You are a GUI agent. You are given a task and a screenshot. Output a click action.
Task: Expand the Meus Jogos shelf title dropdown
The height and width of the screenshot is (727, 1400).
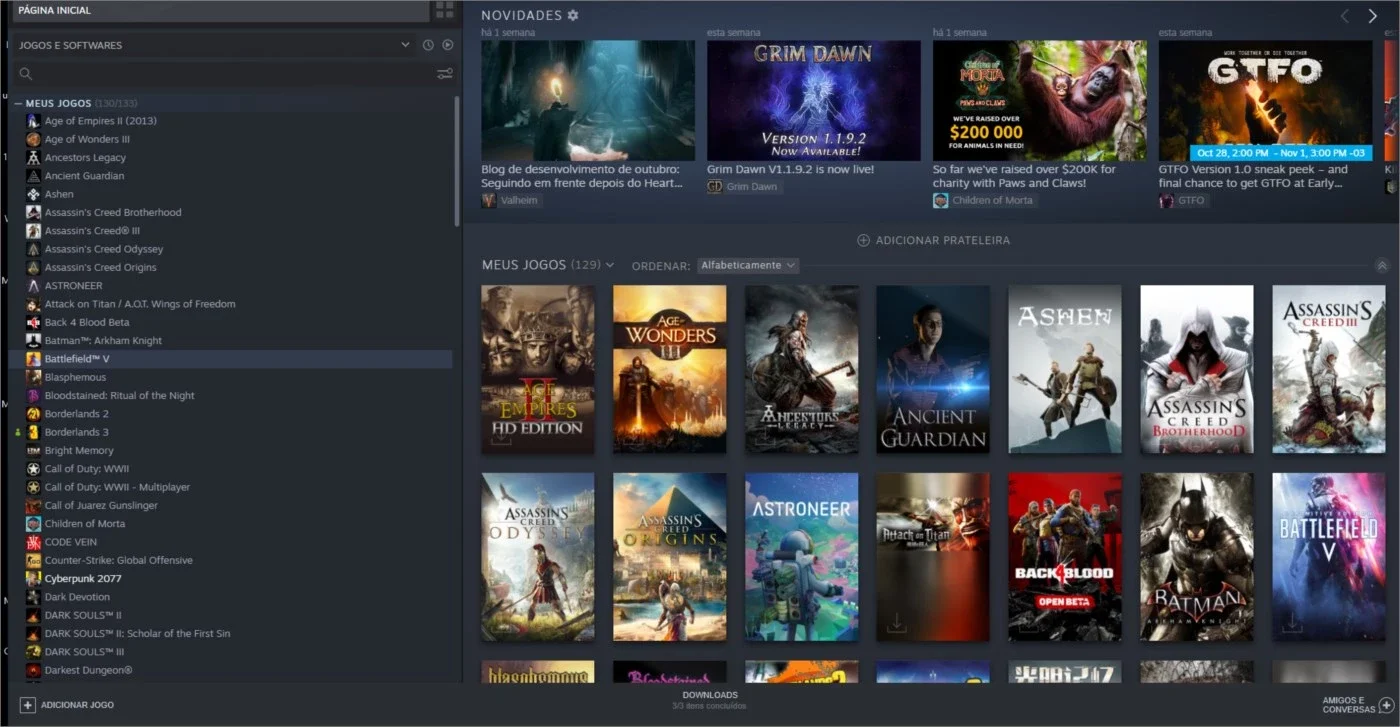[x=610, y=265]
